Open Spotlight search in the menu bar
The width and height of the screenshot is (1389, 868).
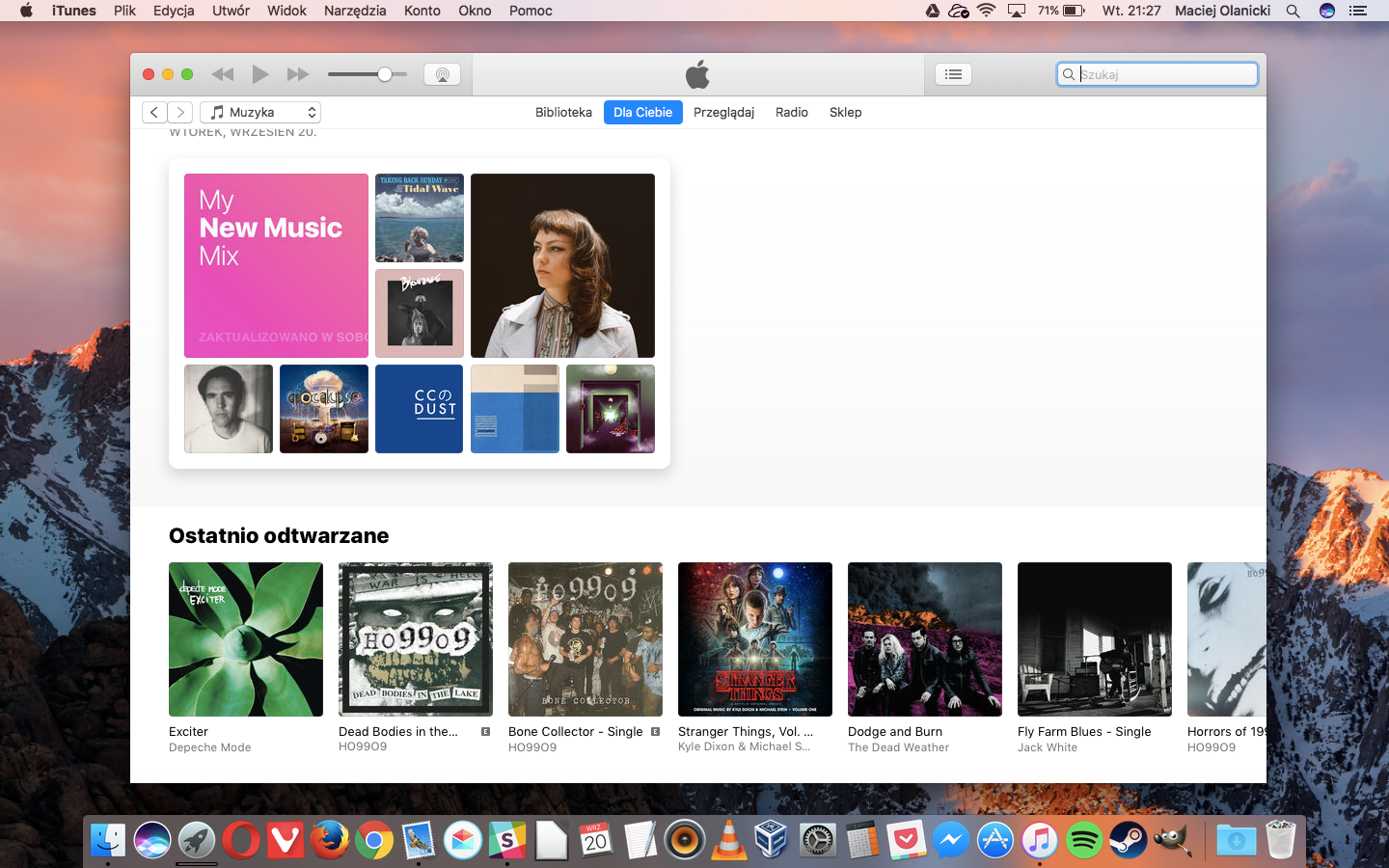coord(1294,11)
